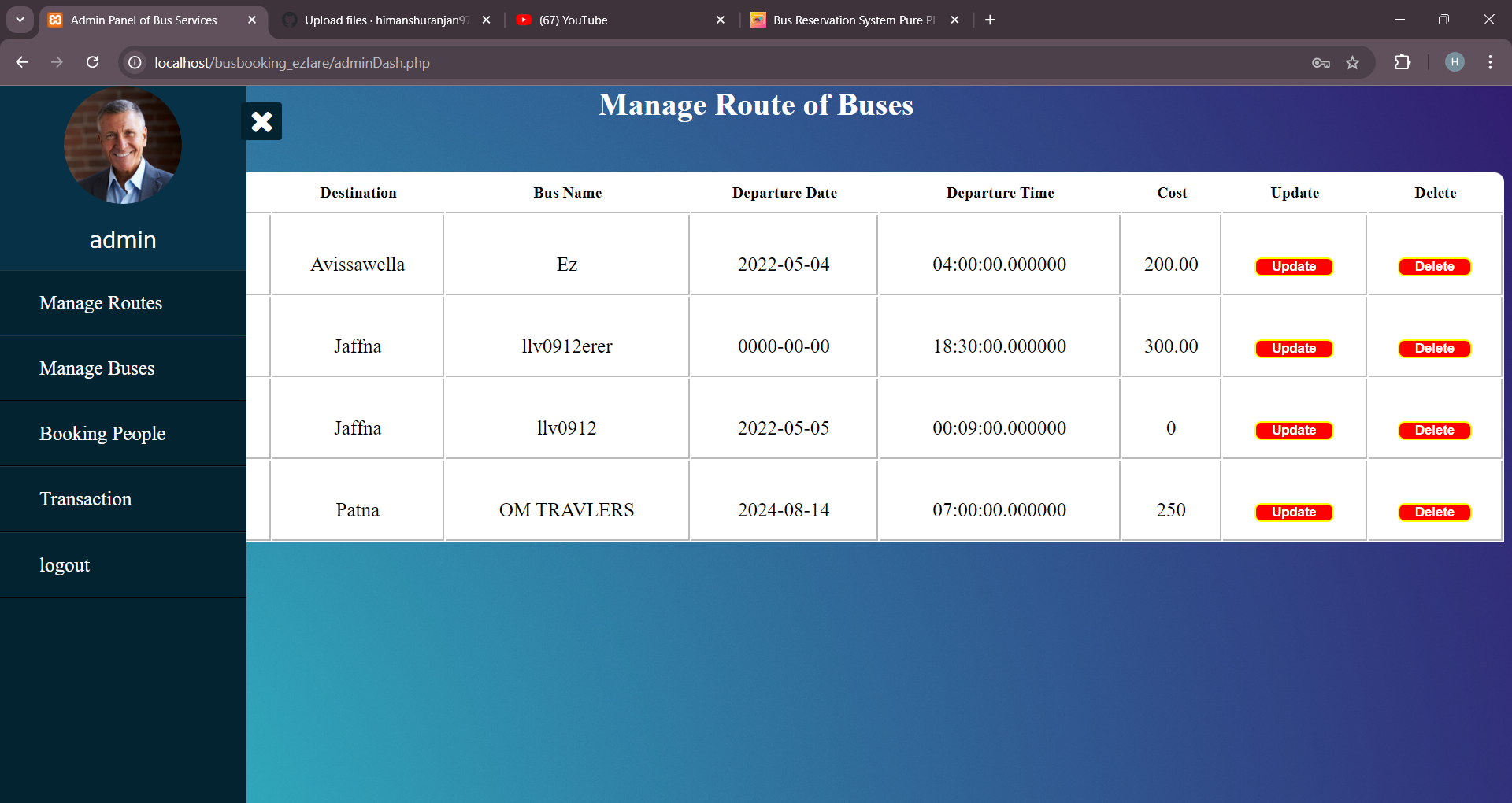Open a new browser tab
The height and width of the screenshot is (803, 1512).
[990, 20]
